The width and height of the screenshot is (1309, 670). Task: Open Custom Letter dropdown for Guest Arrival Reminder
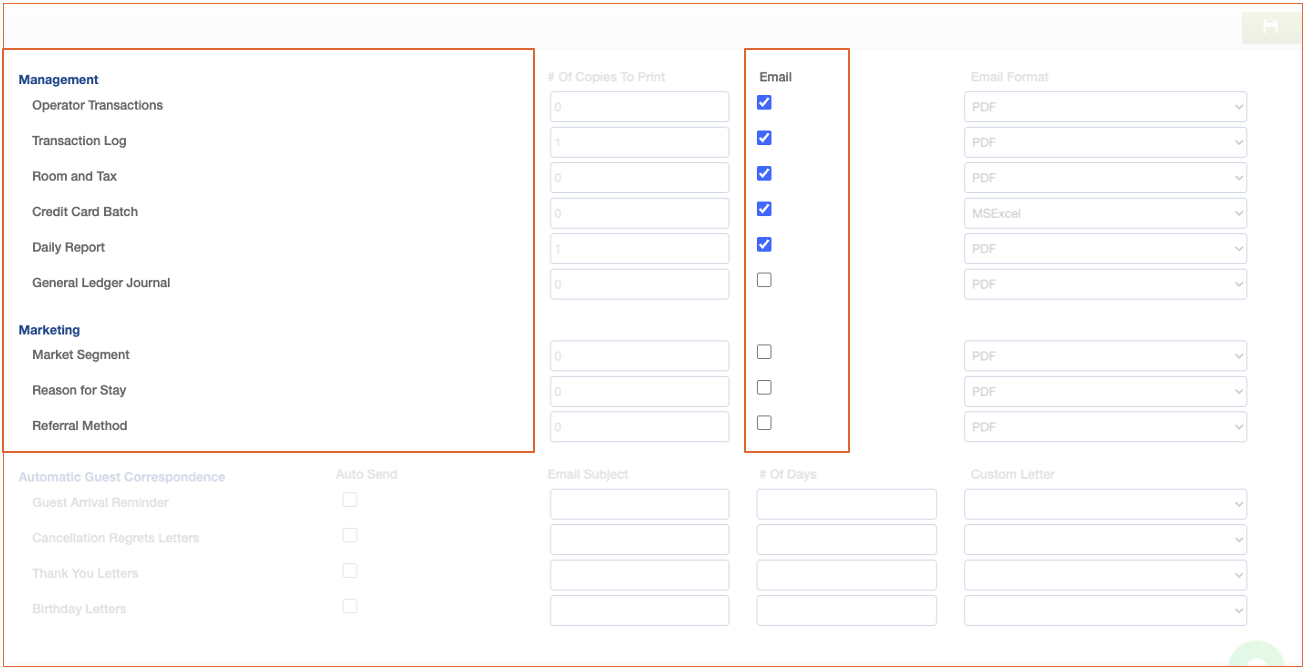coord(1105,504)
